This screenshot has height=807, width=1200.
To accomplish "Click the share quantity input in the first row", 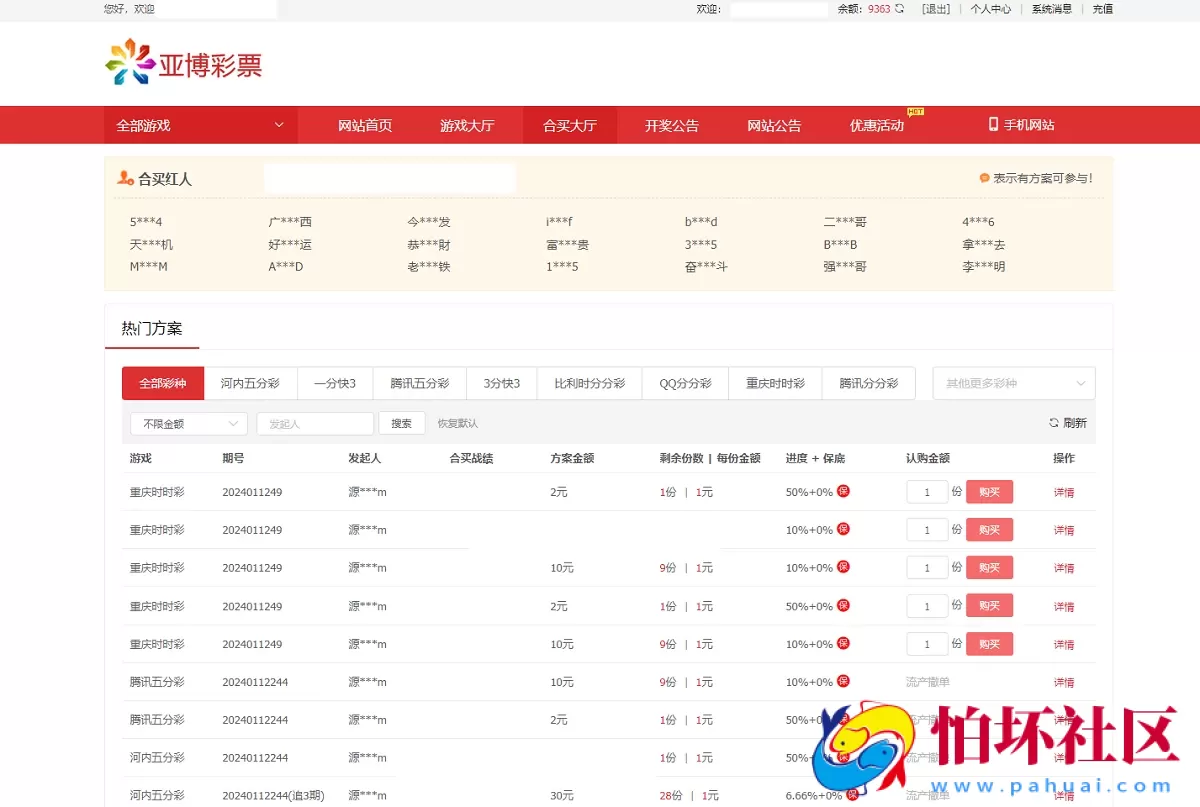I will tap(927, 491).
